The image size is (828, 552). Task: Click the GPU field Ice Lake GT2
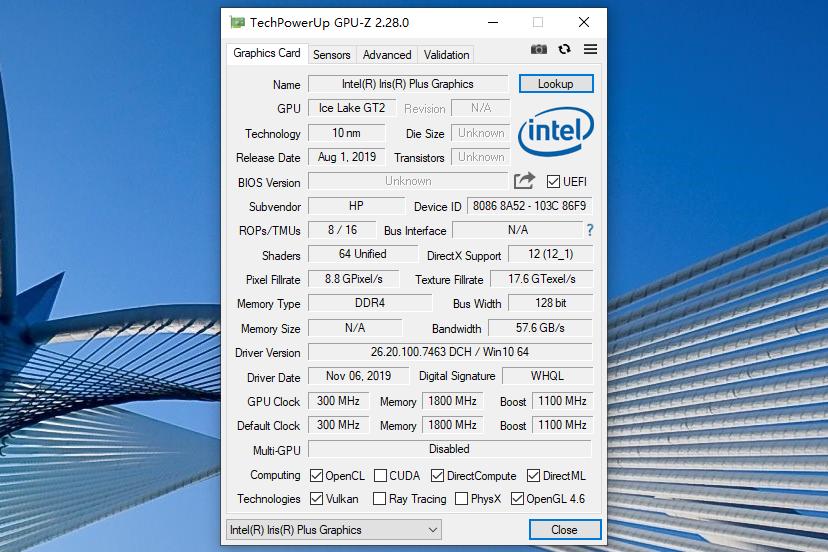click(x=352, y=108)
